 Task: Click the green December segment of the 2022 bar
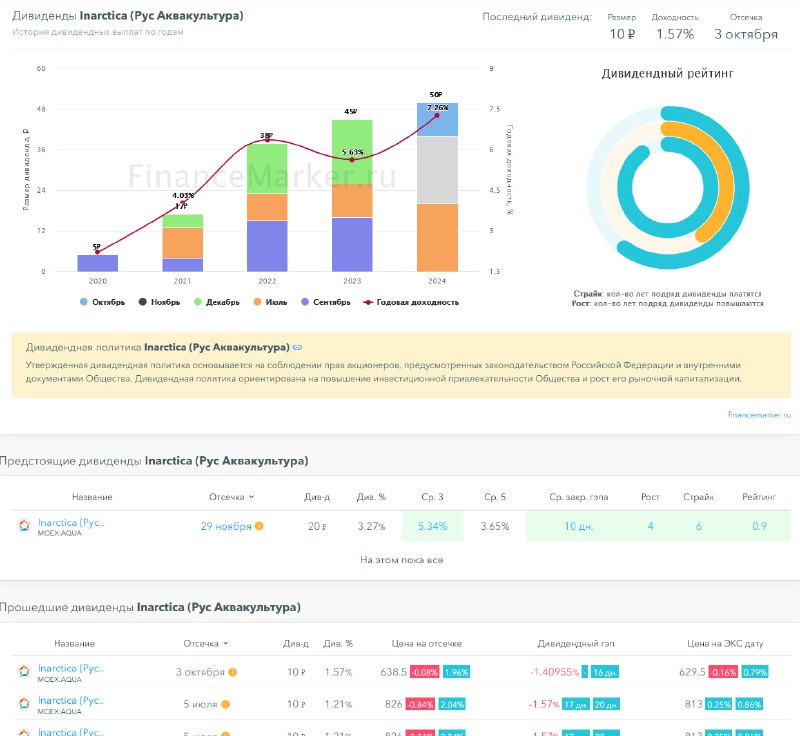(267, 169)
